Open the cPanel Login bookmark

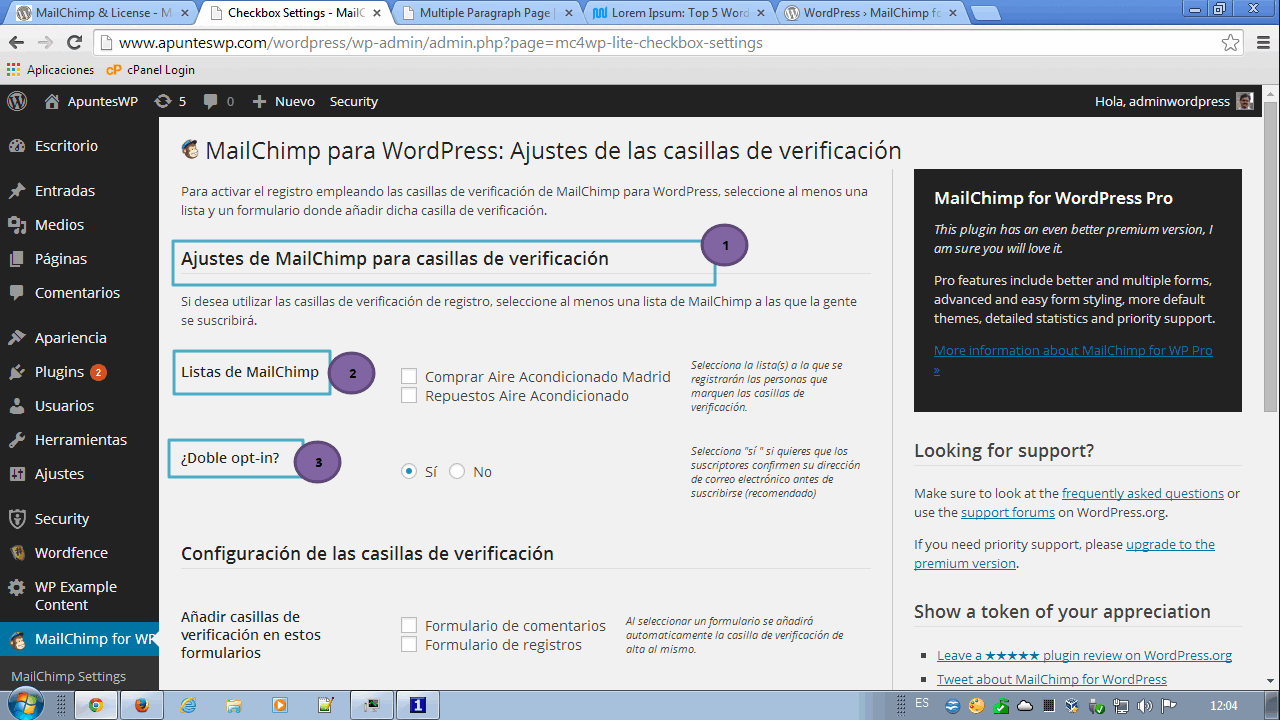[x=151, y=70]
